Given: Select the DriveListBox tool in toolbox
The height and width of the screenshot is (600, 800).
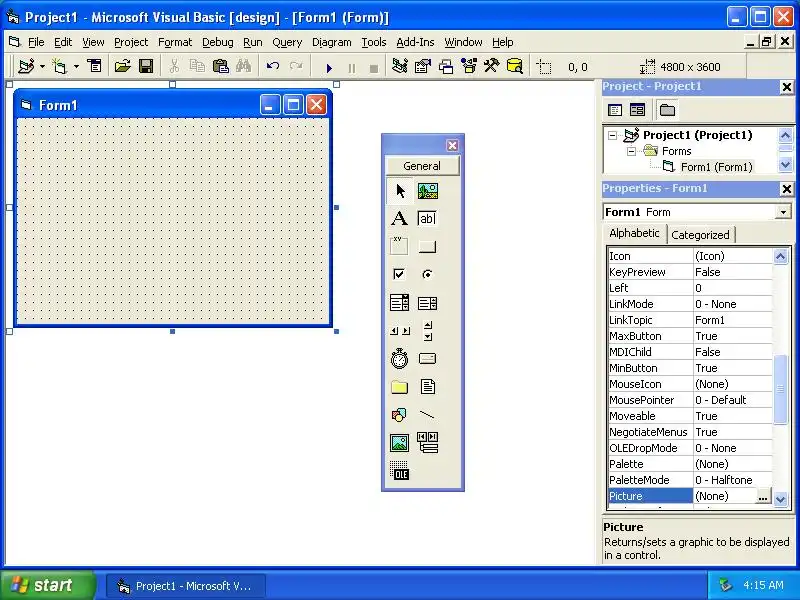Looking at the screenshot, I should click(x=428, y=359).
